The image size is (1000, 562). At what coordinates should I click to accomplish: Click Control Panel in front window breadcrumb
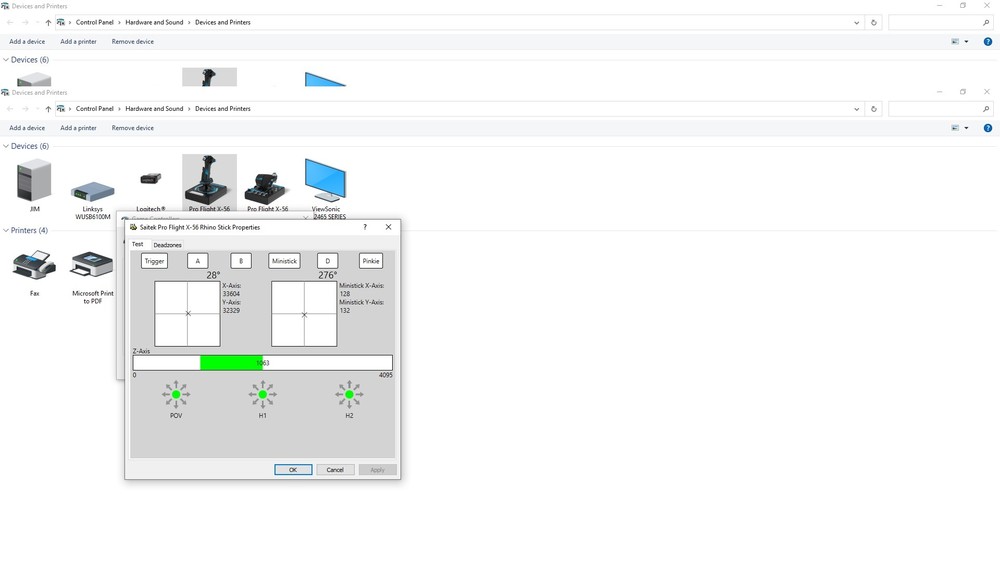click(x=94, y=109)
